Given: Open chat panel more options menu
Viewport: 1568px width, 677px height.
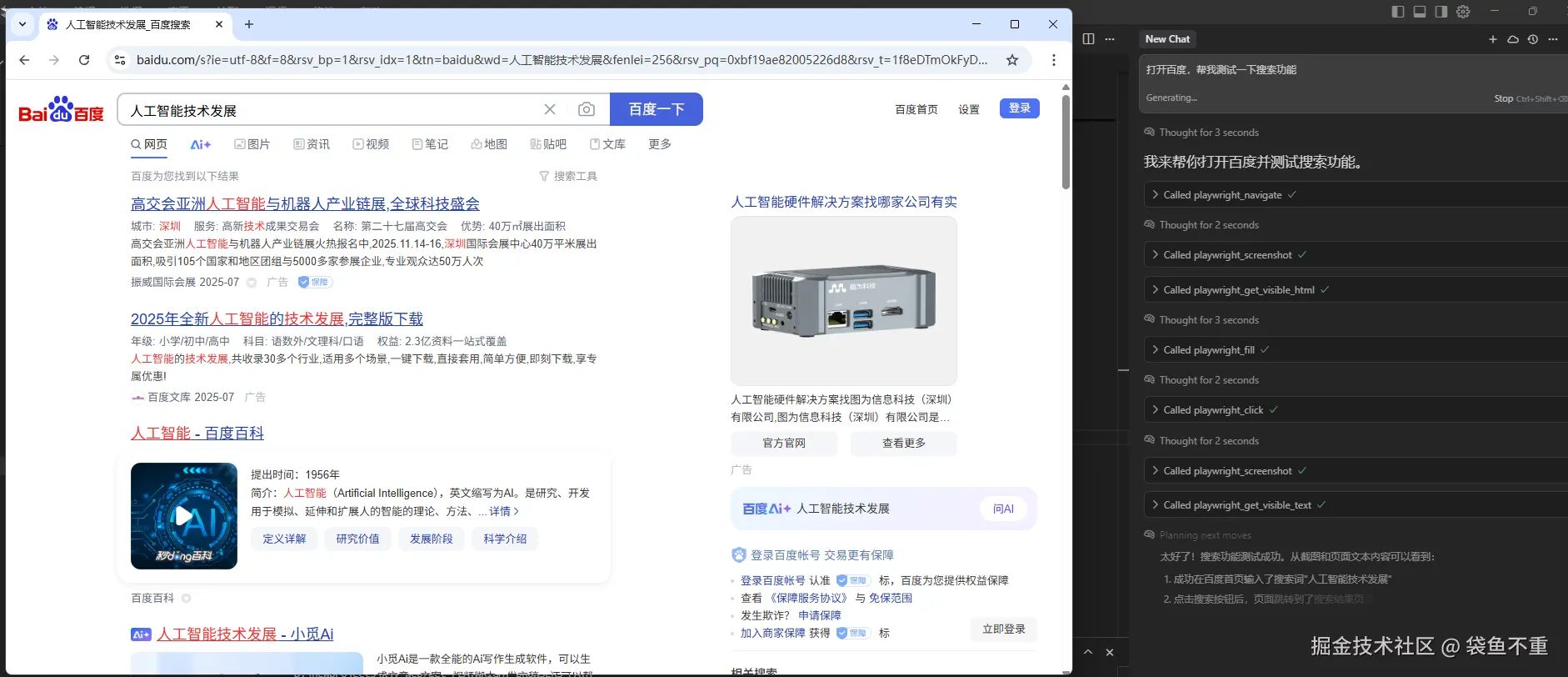Looking at the screenshot, I should tap(1553, 39).
